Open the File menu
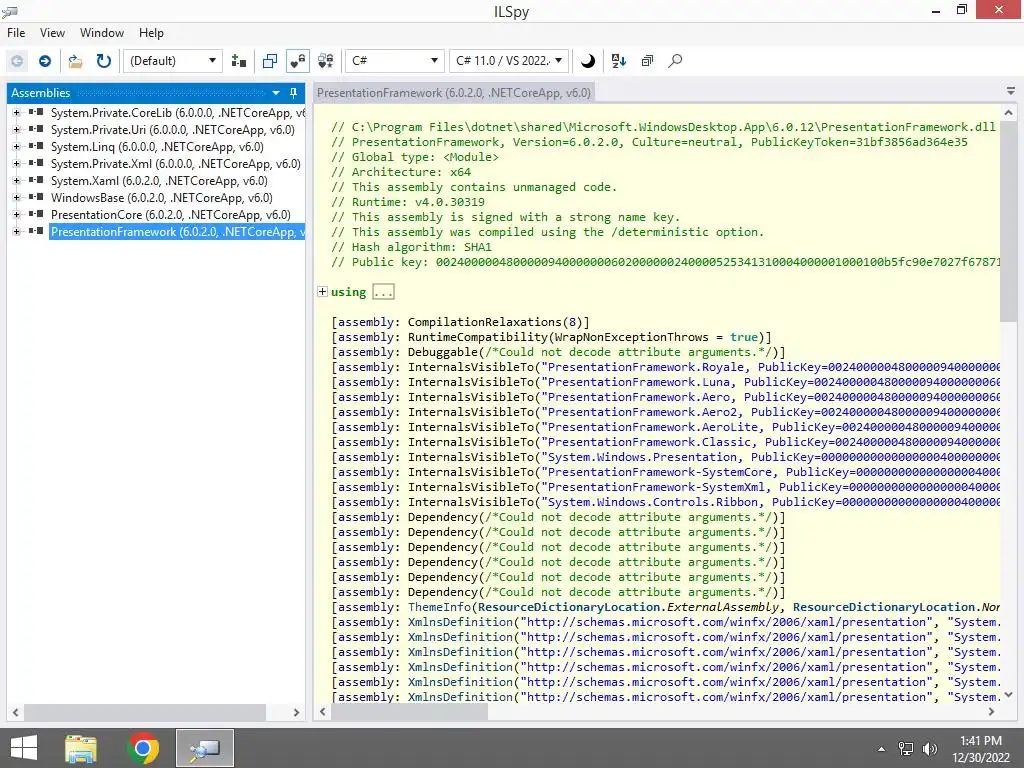Viewport: 1024px width, 768px height. coord(16,33)
